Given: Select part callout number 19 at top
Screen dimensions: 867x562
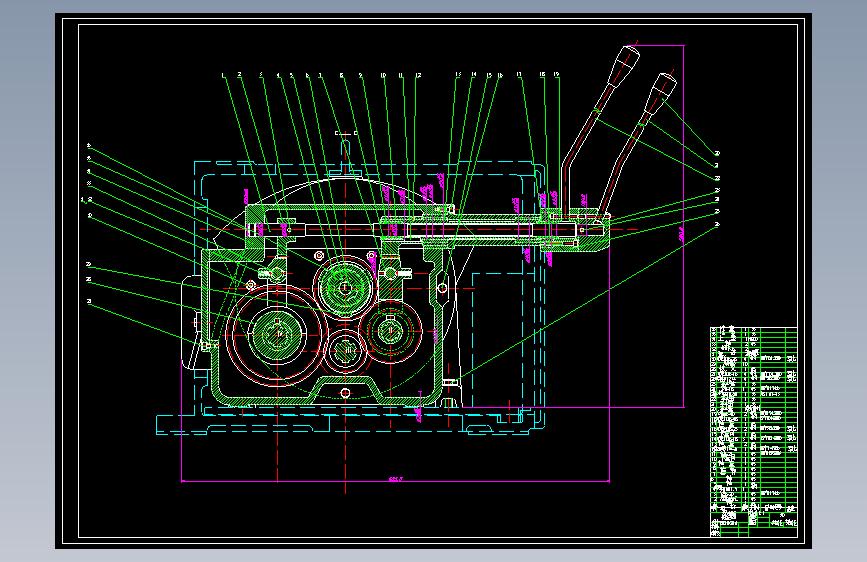Looking at the screenshot, I should tap(556, 74).
